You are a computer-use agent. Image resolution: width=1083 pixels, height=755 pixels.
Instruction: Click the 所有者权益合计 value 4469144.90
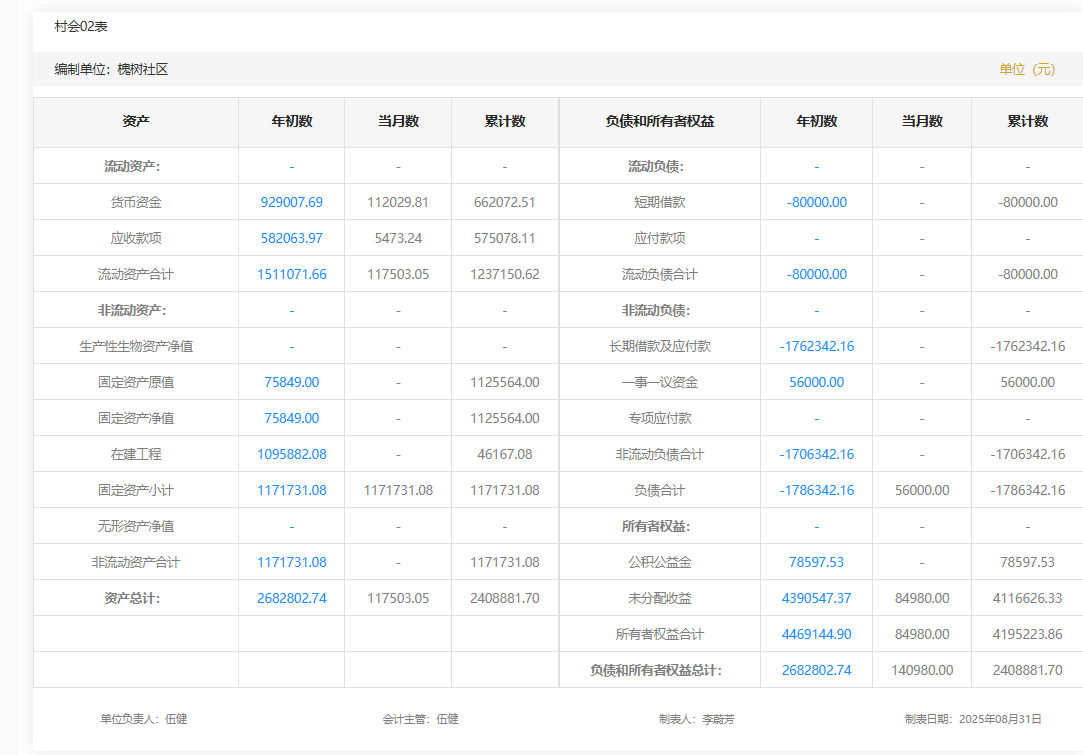tap(816, 634)
